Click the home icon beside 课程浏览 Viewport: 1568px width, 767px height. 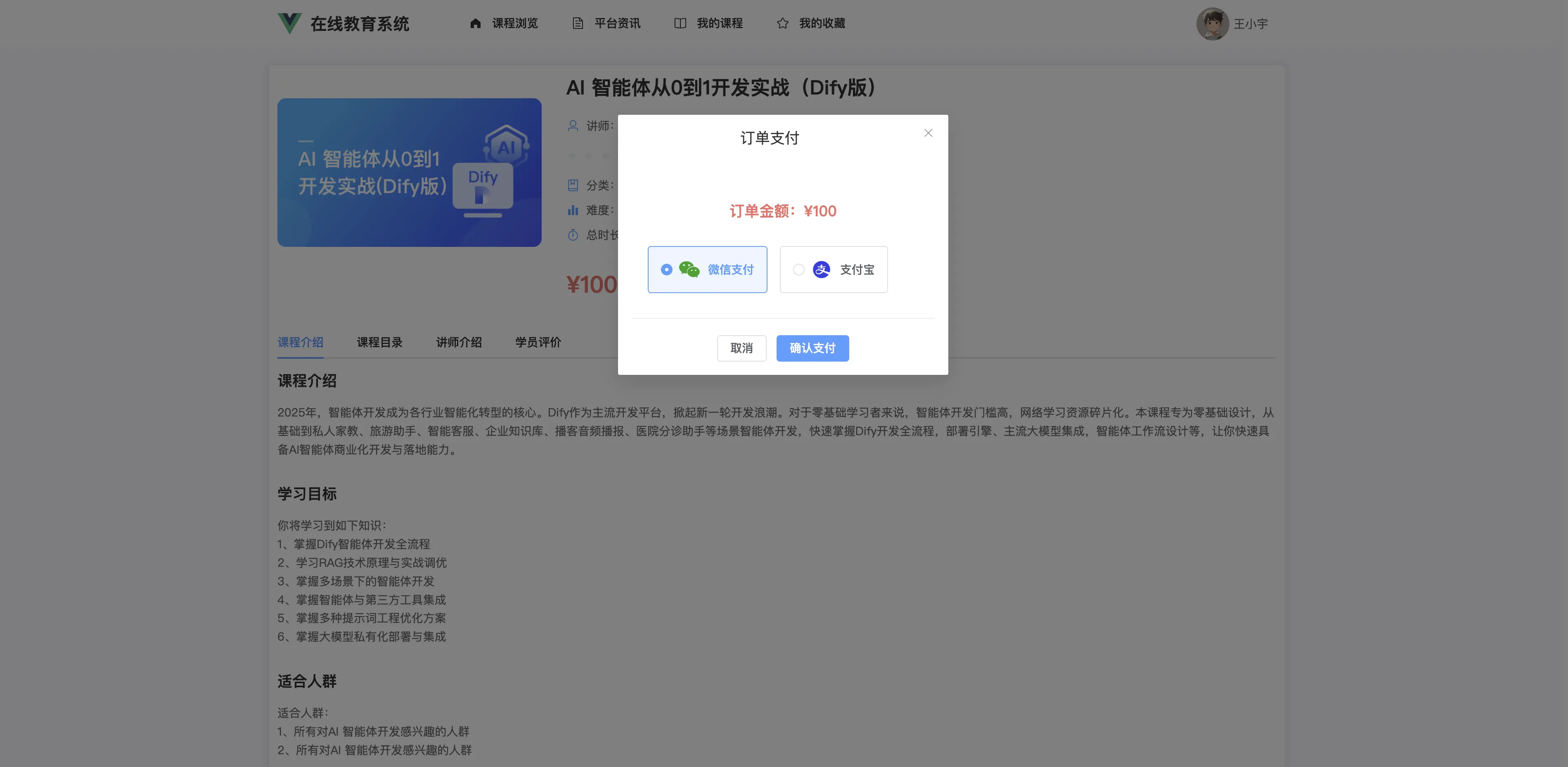[475, 23]
